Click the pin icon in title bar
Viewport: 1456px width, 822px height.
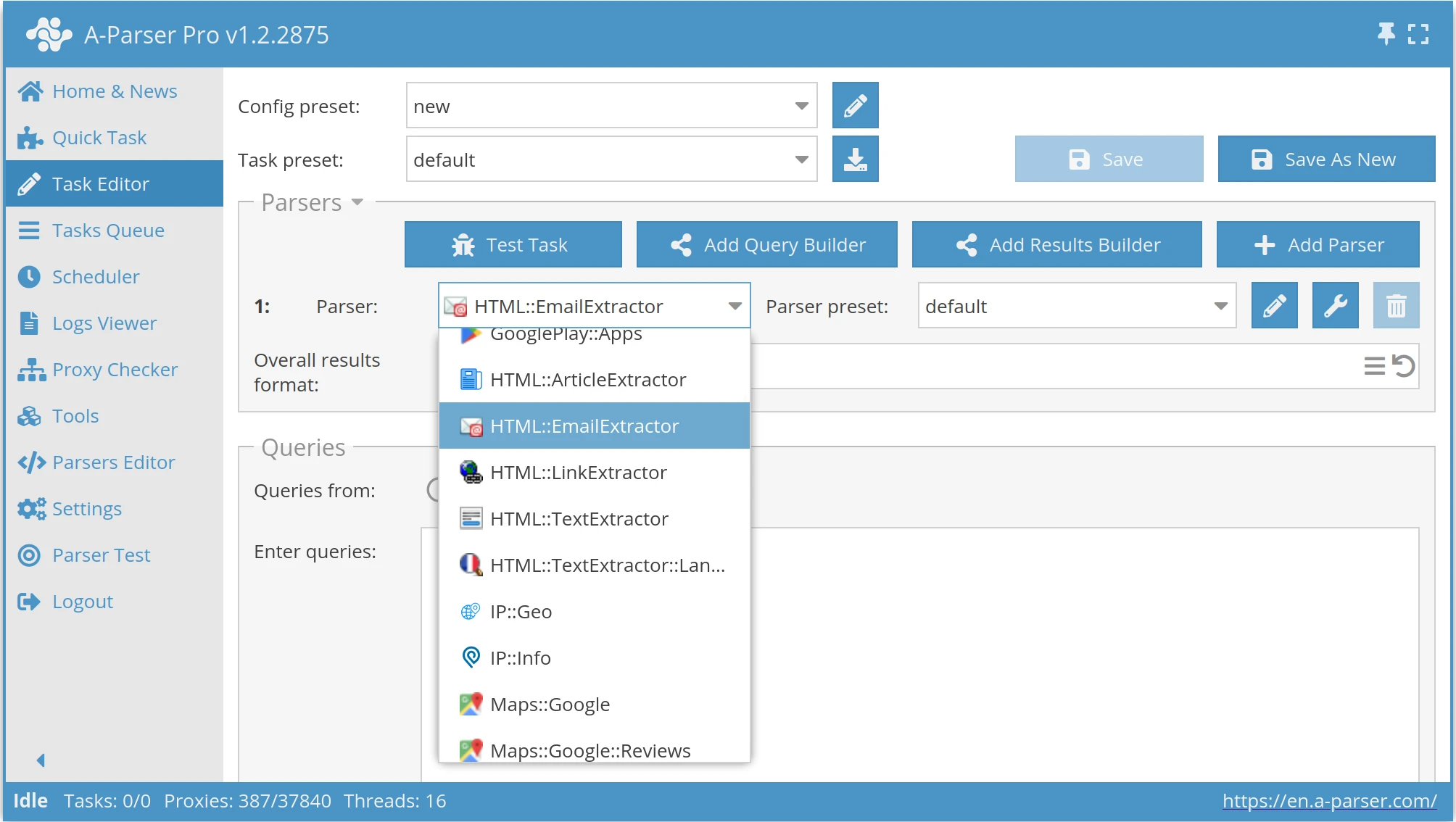tap(1386, 34)
